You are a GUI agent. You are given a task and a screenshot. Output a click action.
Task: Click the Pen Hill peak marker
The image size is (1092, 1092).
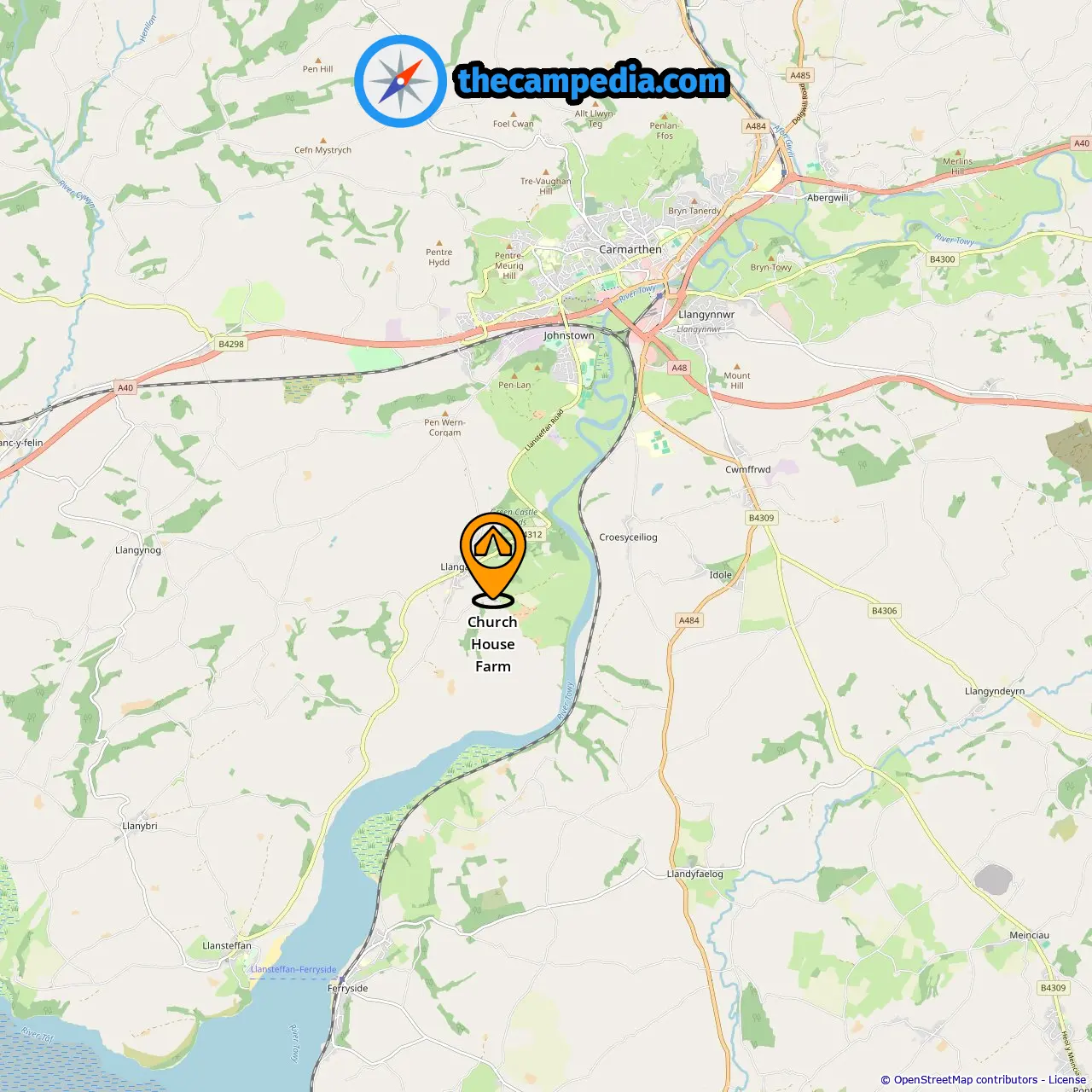[x=318, y=60]
